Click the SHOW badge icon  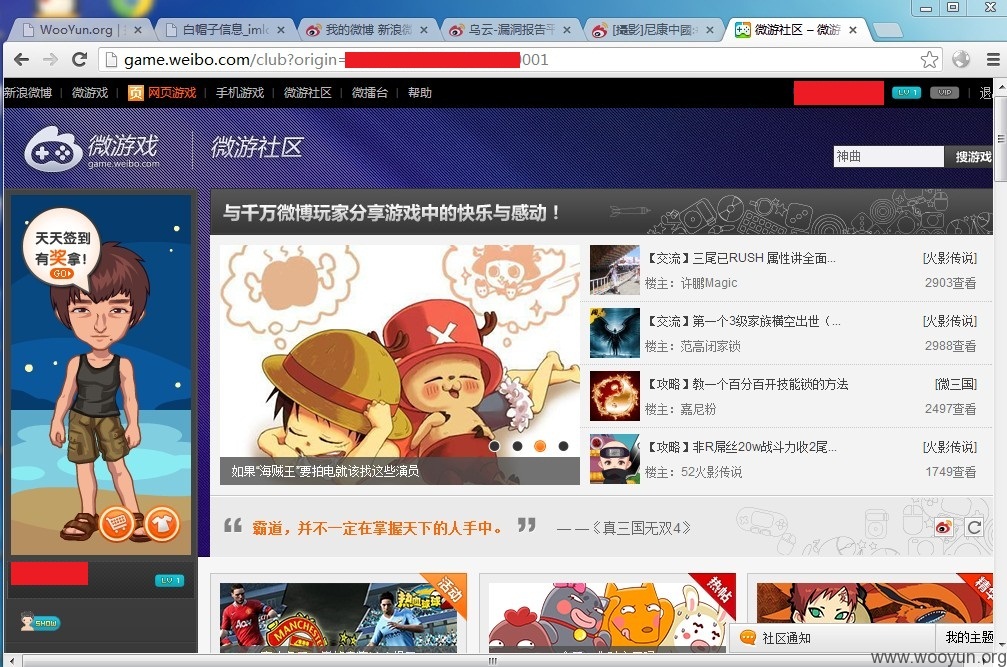coord(40,622)
